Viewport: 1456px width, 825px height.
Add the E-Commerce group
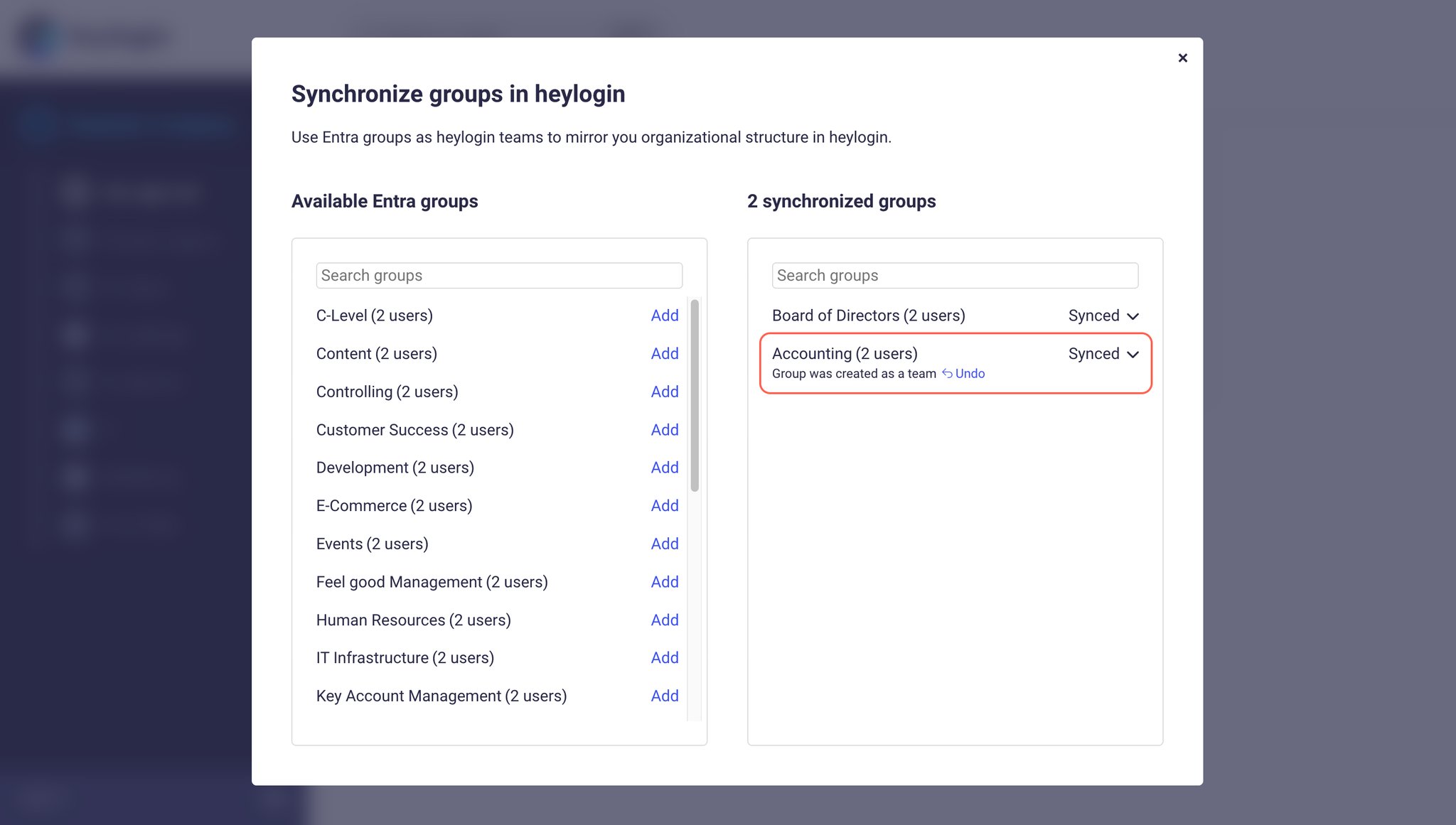click(x=665, y=506)
